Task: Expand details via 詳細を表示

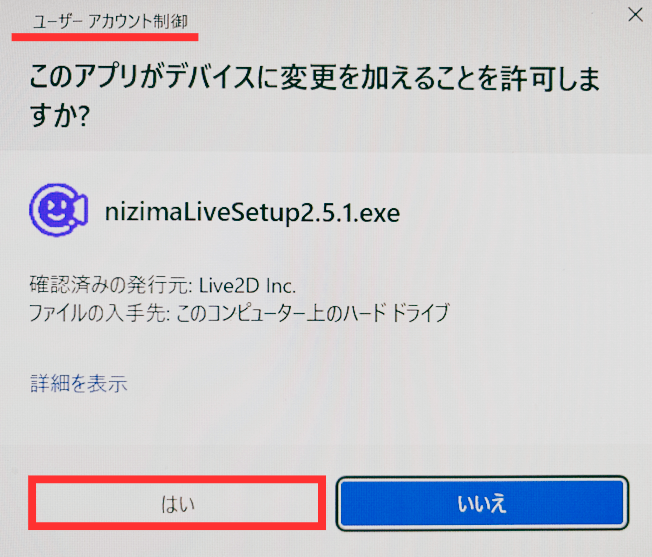Action: coord(79,383)
